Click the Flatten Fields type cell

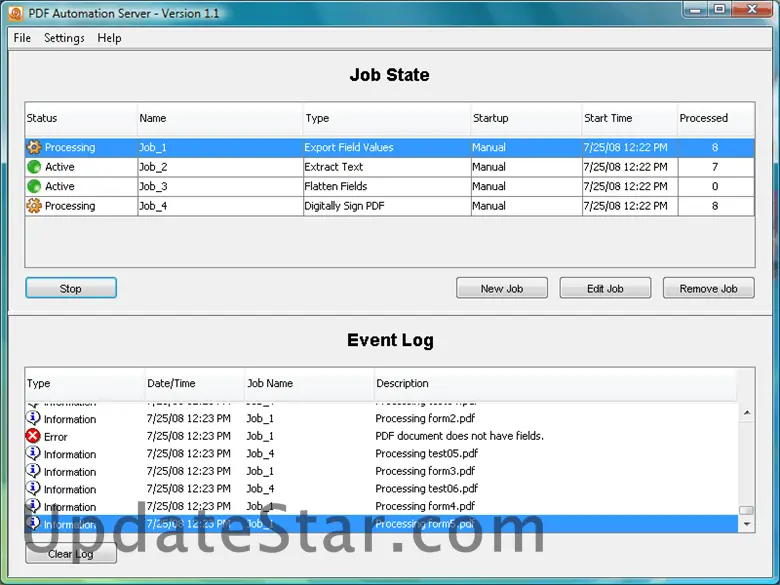point(387,186)
